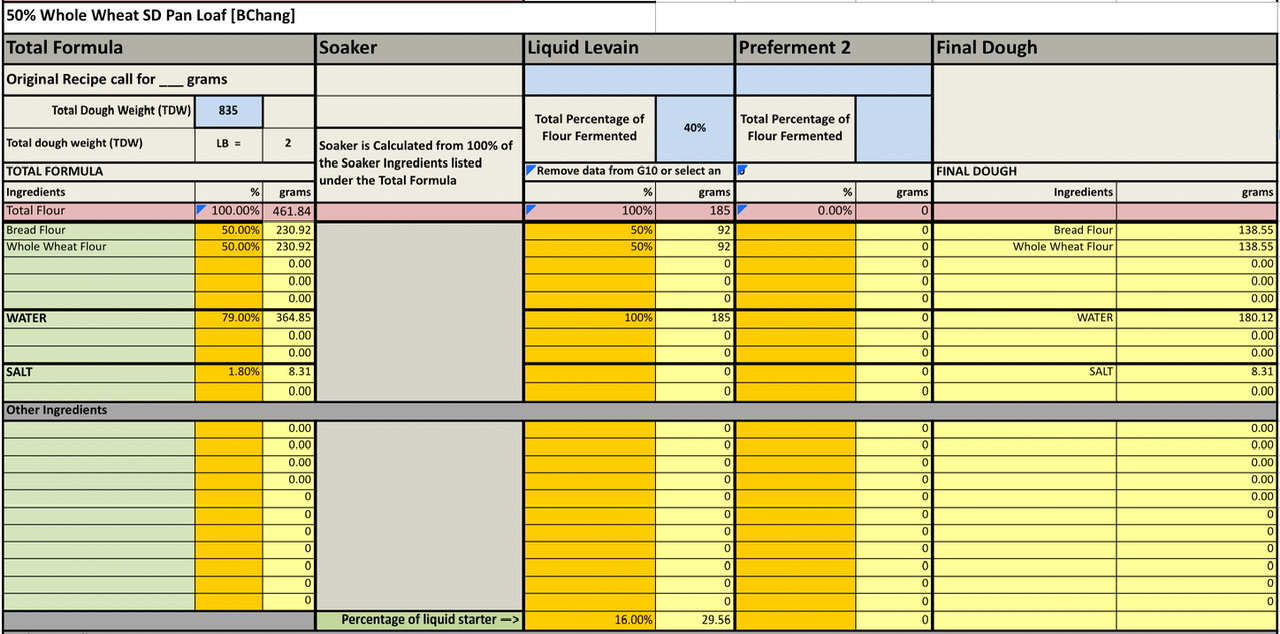Click the 29.56 grams liquid starter cell
The width and height of the screenshot is (1280, 634).
(x=695, y=620)
